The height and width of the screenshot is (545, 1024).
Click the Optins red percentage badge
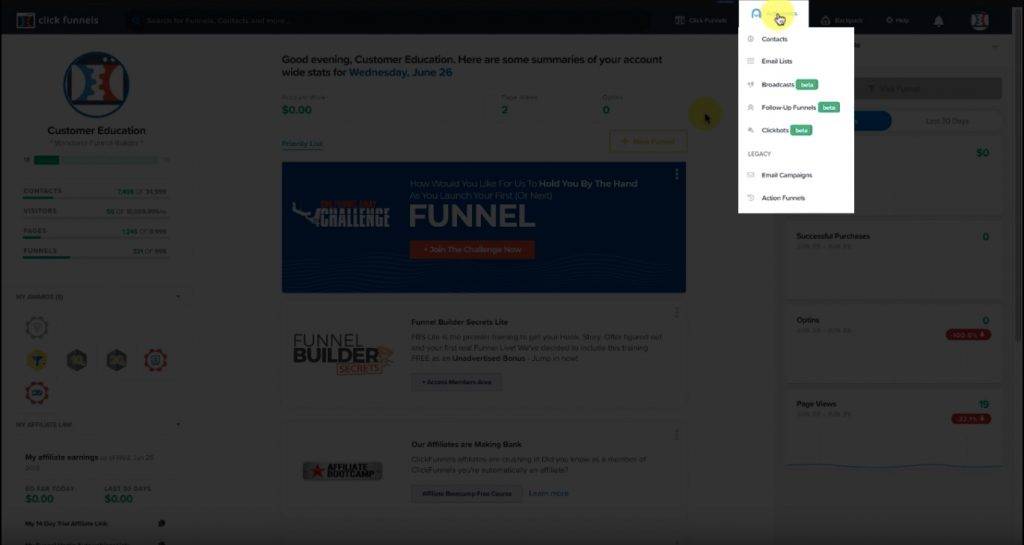(968, 335)
